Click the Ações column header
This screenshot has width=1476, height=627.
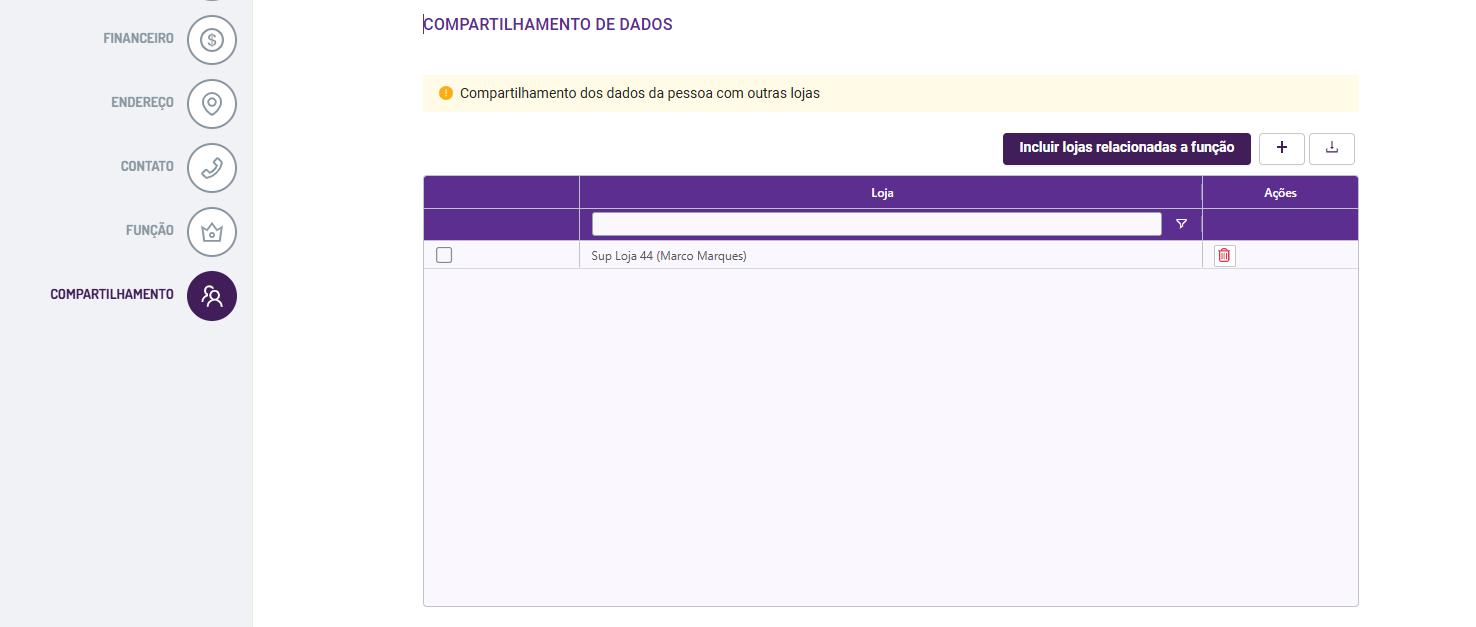[x=1281, y=193]
